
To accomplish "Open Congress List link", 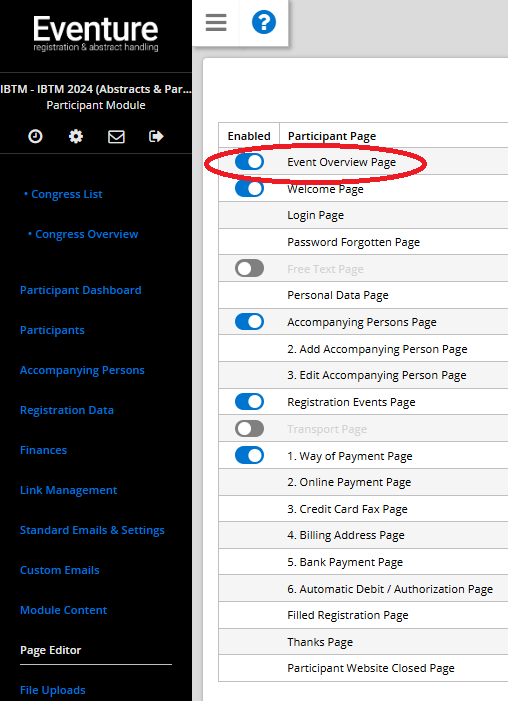I will click(x=66, y=194).
